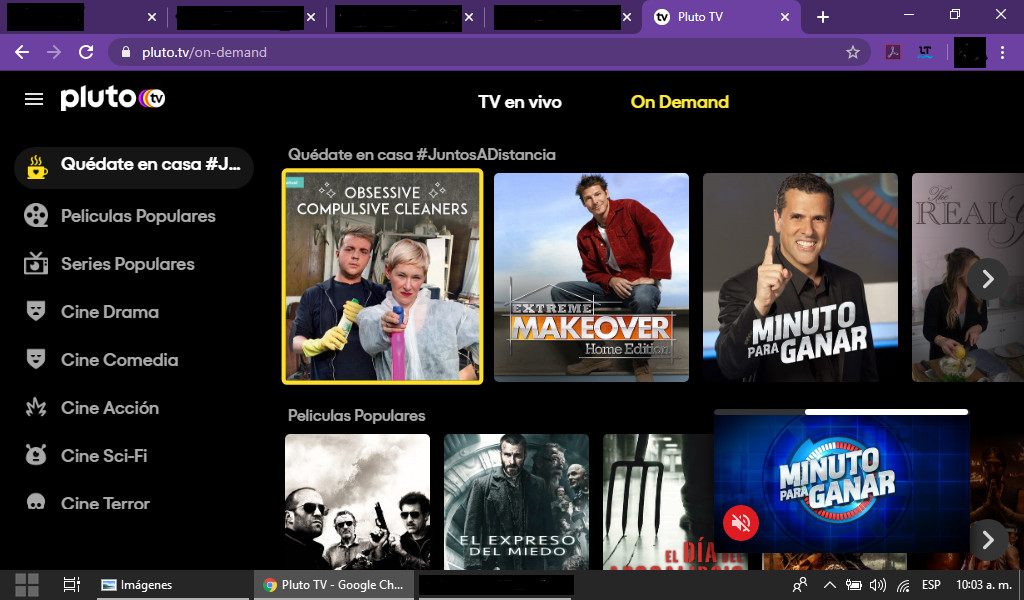Select the Cine Drama mask icon
This screenshot has height=600, width=1024.
click(x=37, y=311)
